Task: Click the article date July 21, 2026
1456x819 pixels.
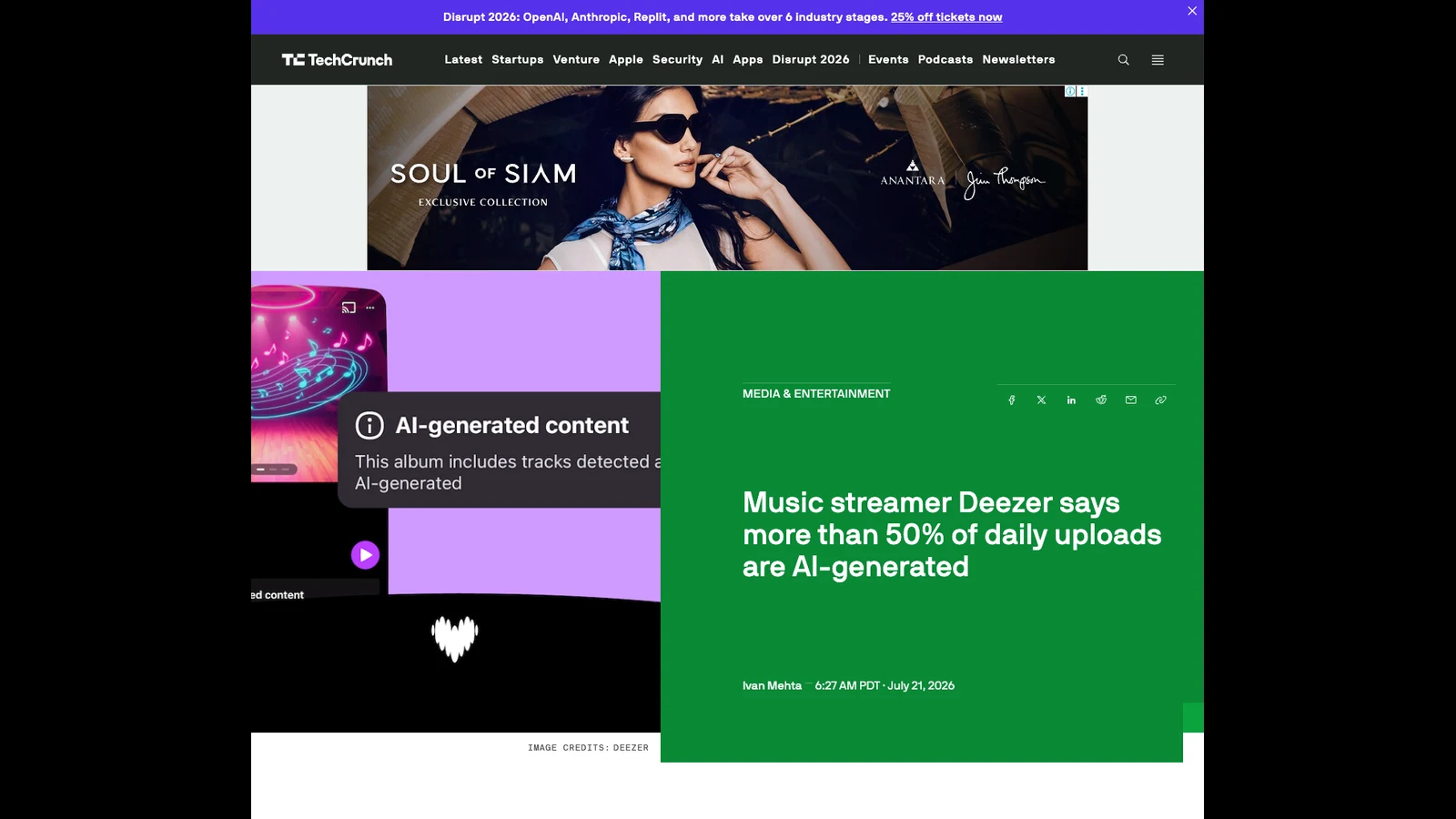Action: click(921, 686)
